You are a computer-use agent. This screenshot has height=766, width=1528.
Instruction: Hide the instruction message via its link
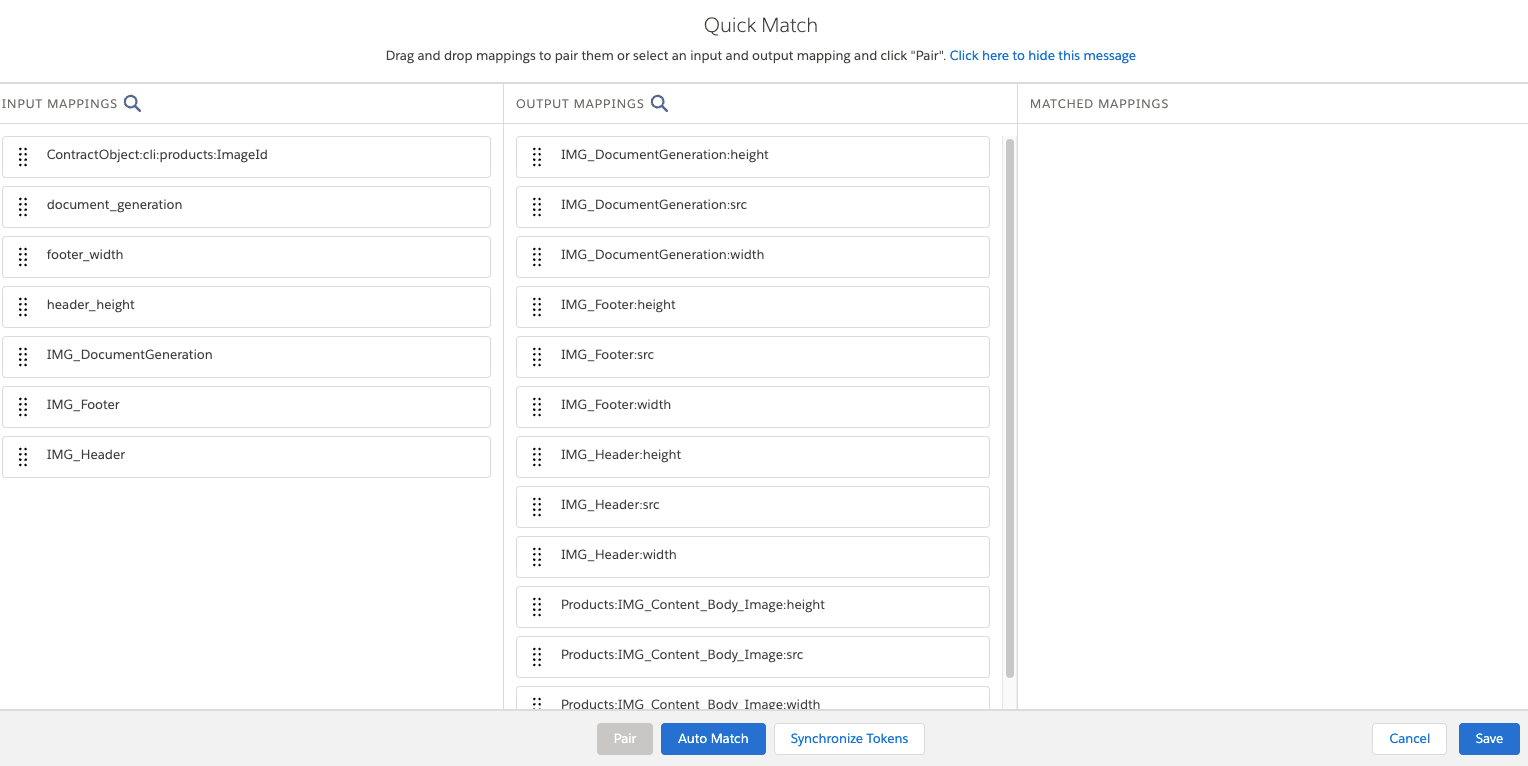1042,55
